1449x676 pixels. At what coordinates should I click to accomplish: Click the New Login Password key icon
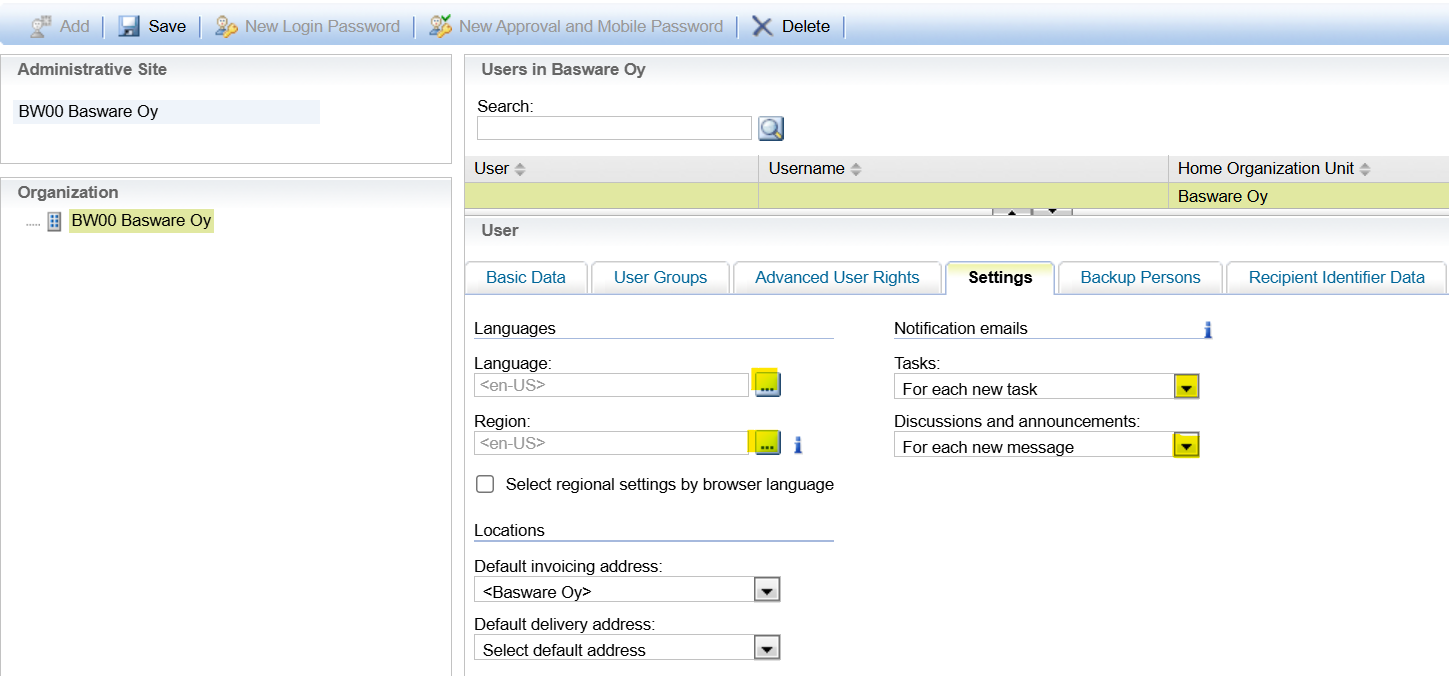pos(226,26)
